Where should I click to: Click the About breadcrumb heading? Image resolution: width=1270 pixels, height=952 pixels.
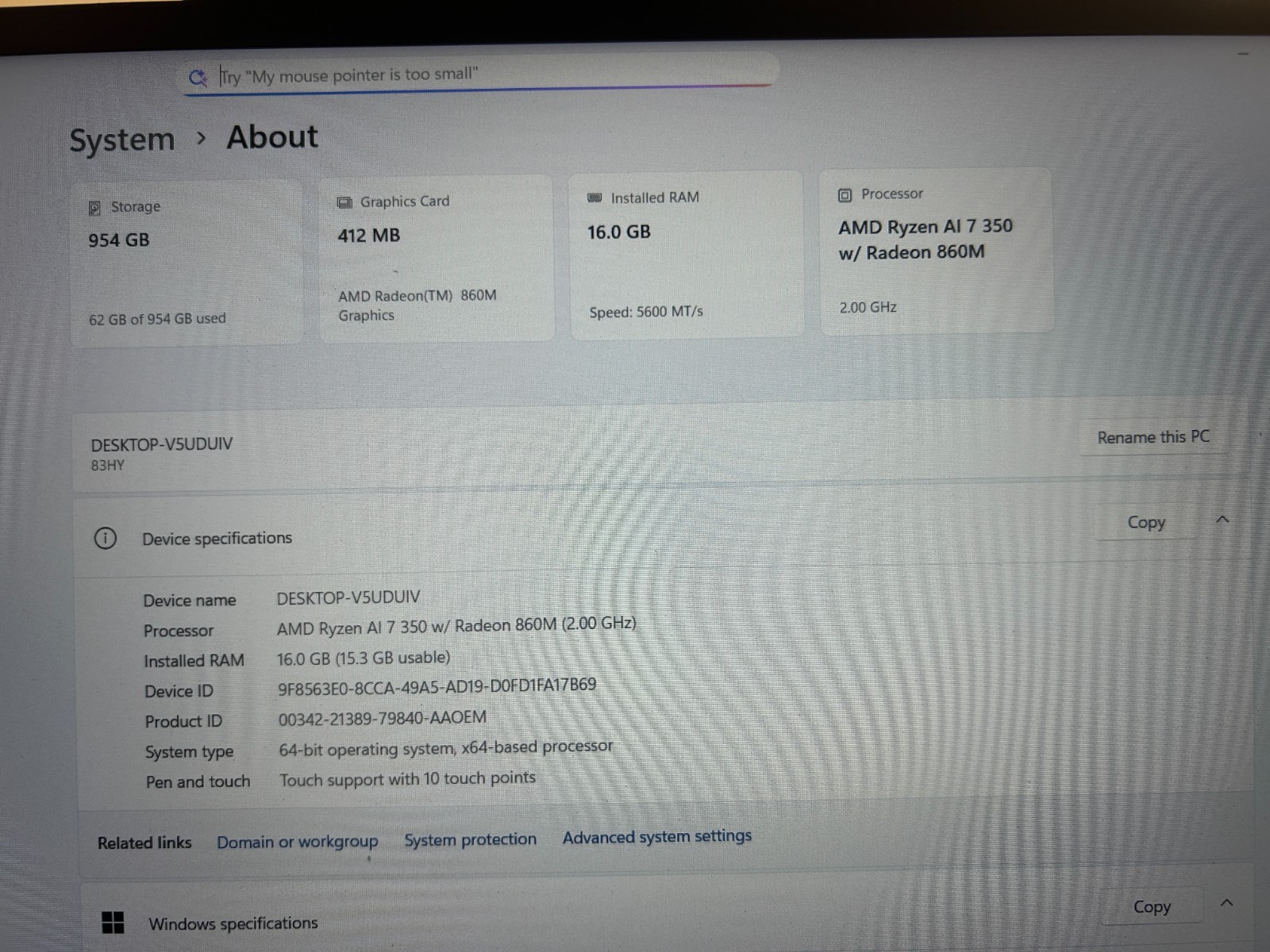272,137
